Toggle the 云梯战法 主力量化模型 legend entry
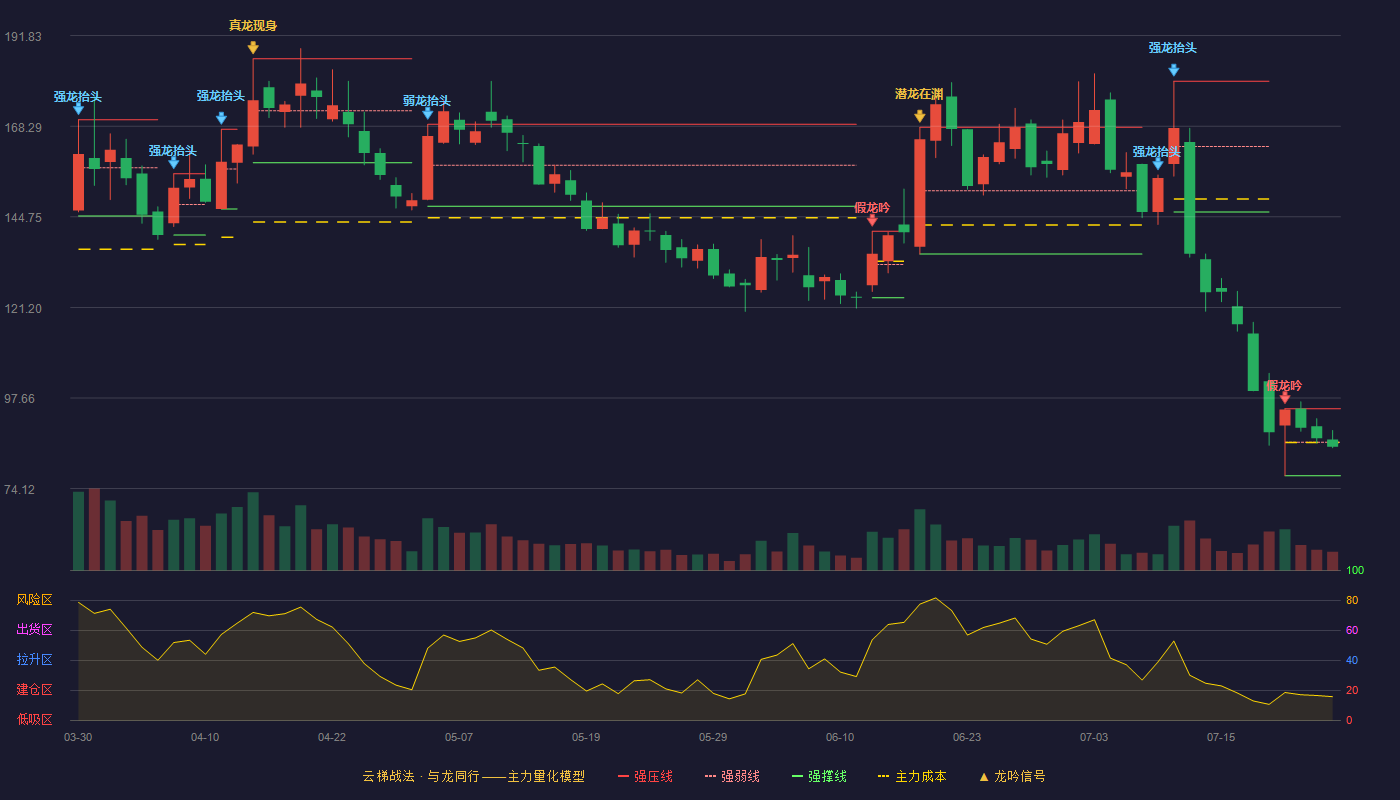Viewport: 1400px width, 800px height. point(473,776)
